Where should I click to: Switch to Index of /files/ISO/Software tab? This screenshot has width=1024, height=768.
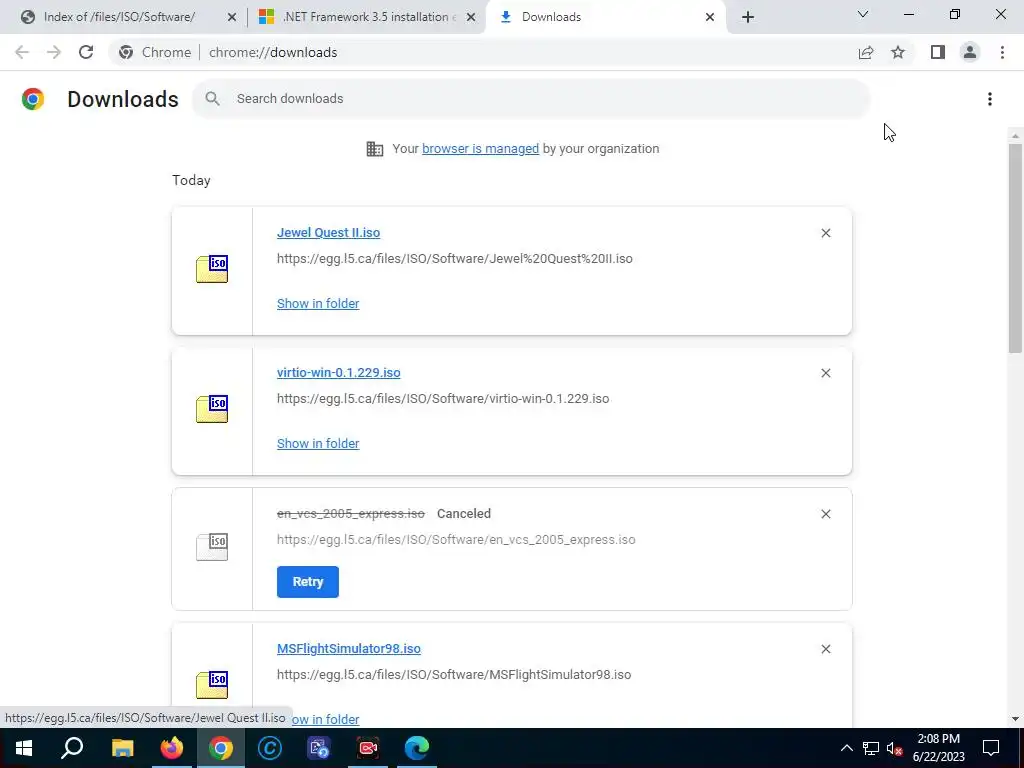click(121, 17)
